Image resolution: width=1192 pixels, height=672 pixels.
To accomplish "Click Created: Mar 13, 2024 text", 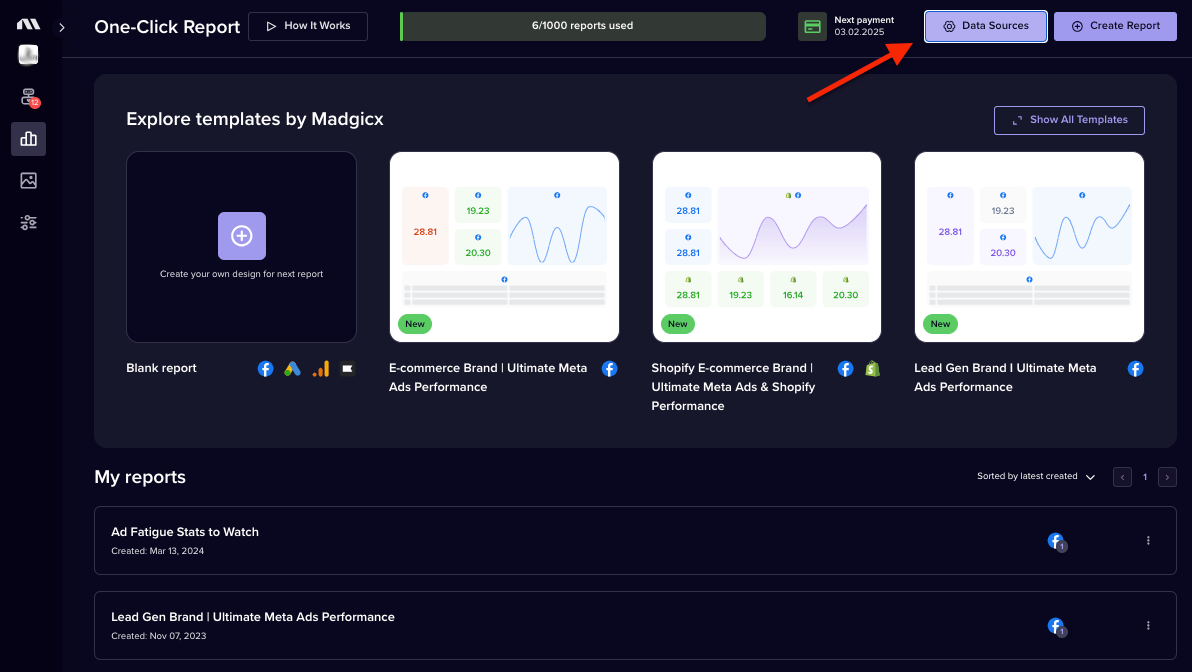I will coord(157,551).
